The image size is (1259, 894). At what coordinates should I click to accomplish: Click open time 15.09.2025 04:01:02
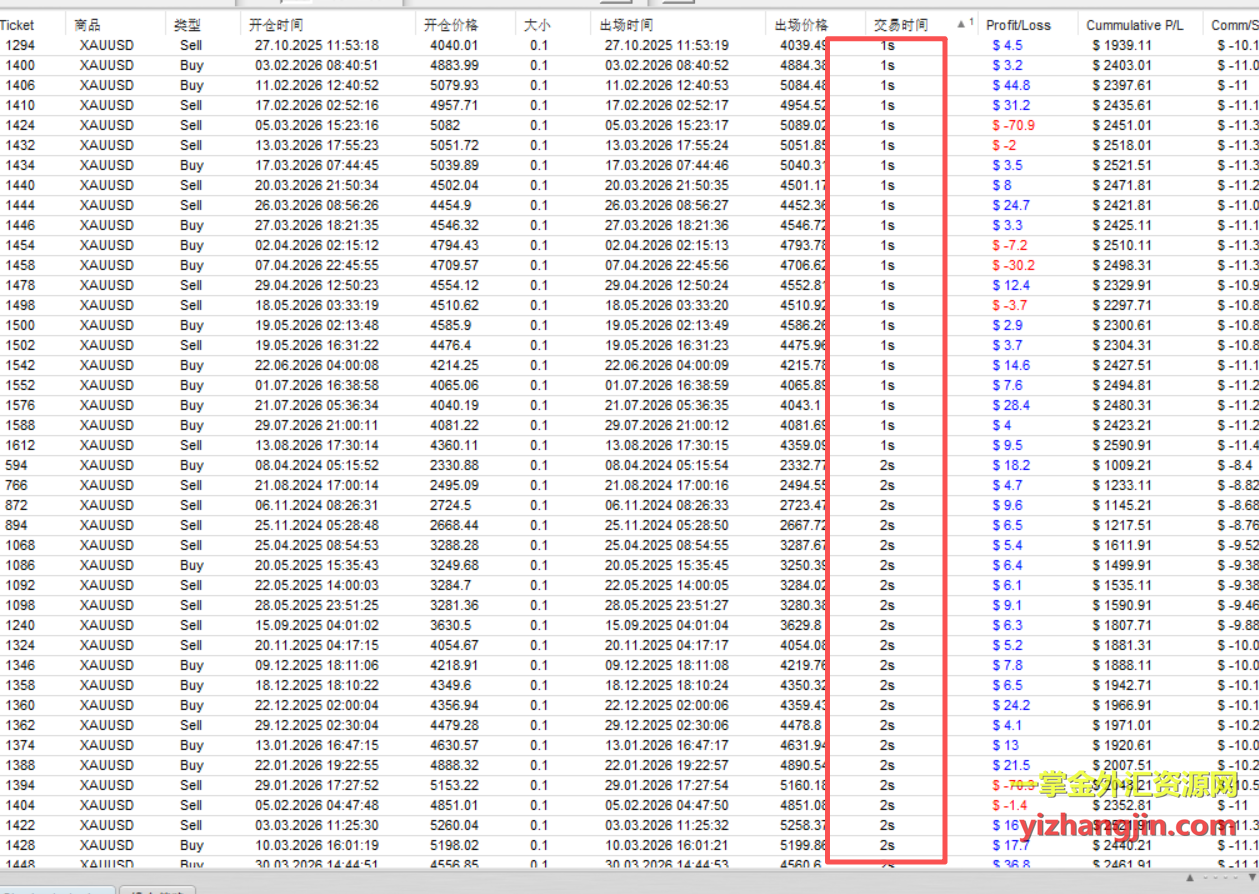(317, 625)
